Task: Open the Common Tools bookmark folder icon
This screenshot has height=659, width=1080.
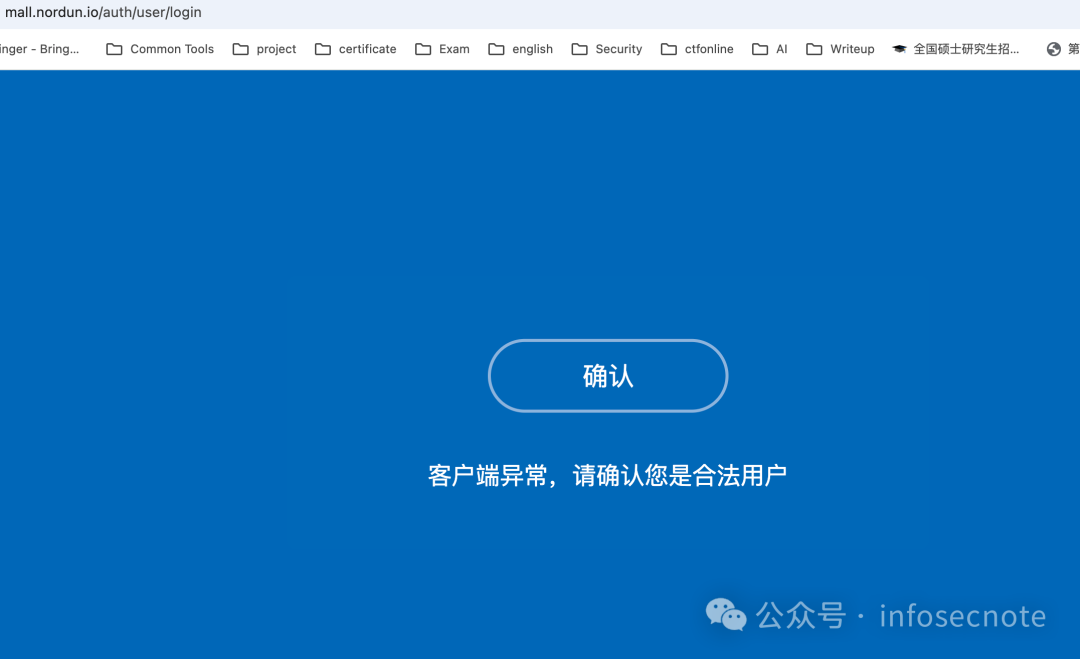Action: [x=113, y=48]
